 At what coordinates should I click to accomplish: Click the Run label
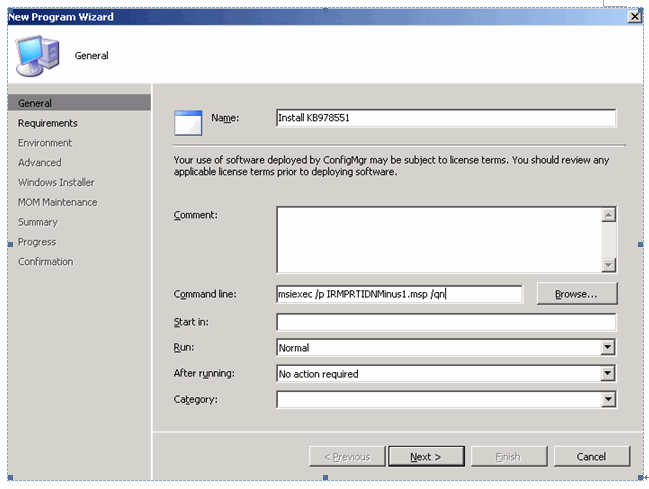tap(183, 347)
